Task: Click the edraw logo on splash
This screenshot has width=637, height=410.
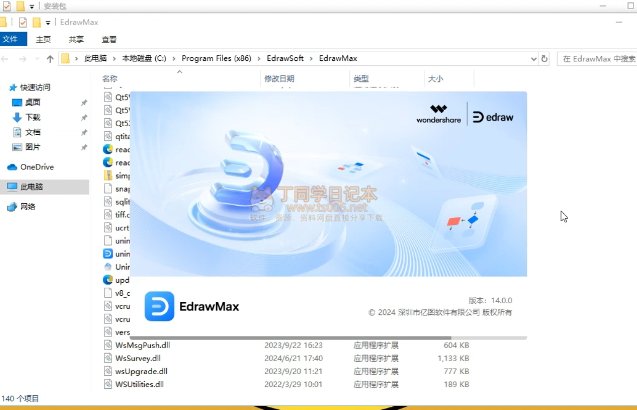Action: [493, 117]
